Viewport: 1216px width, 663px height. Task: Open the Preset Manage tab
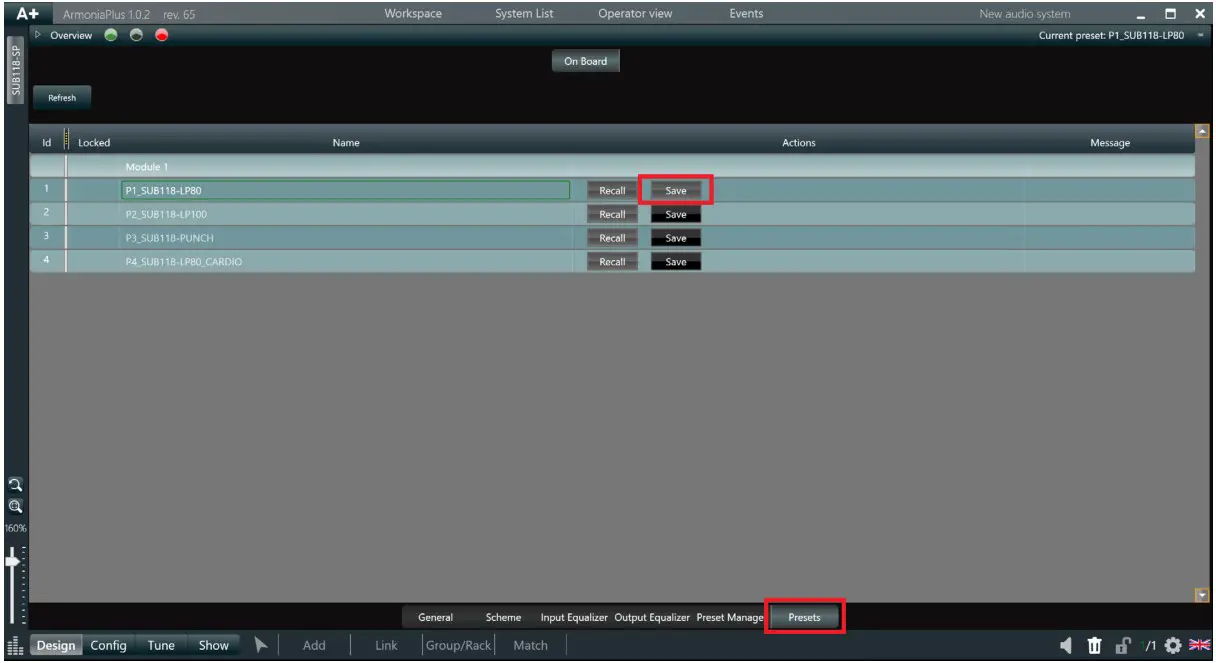730,617
